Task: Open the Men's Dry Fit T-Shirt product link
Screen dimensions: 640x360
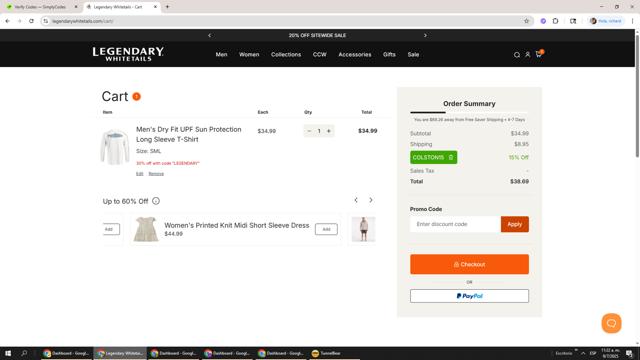Action: (189, 134)
